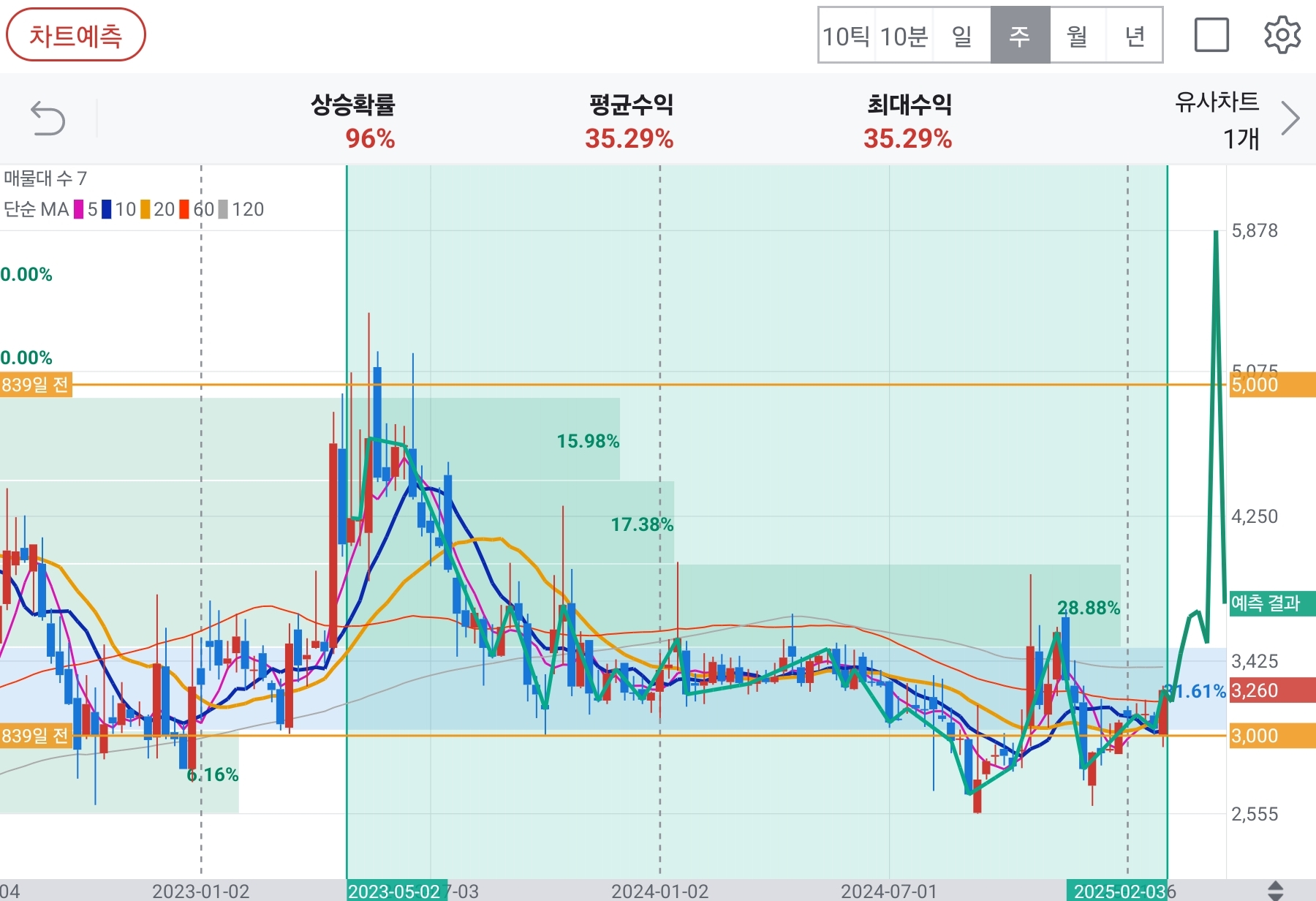This screenshot has width=1316, height=901.
Task: Click the 6.16% volume profile label
Action: [213, 774]
